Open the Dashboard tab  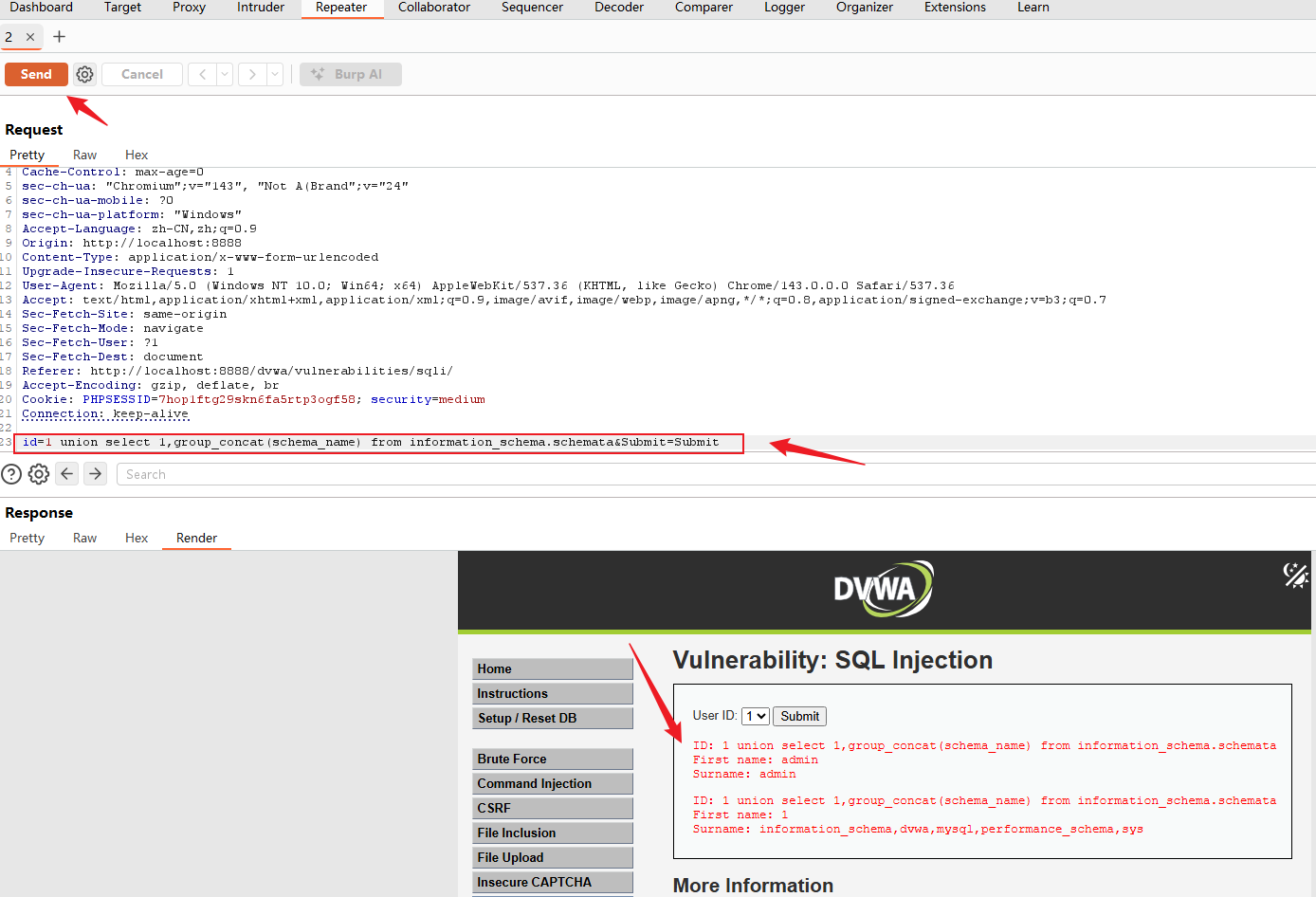coord(42,8)
